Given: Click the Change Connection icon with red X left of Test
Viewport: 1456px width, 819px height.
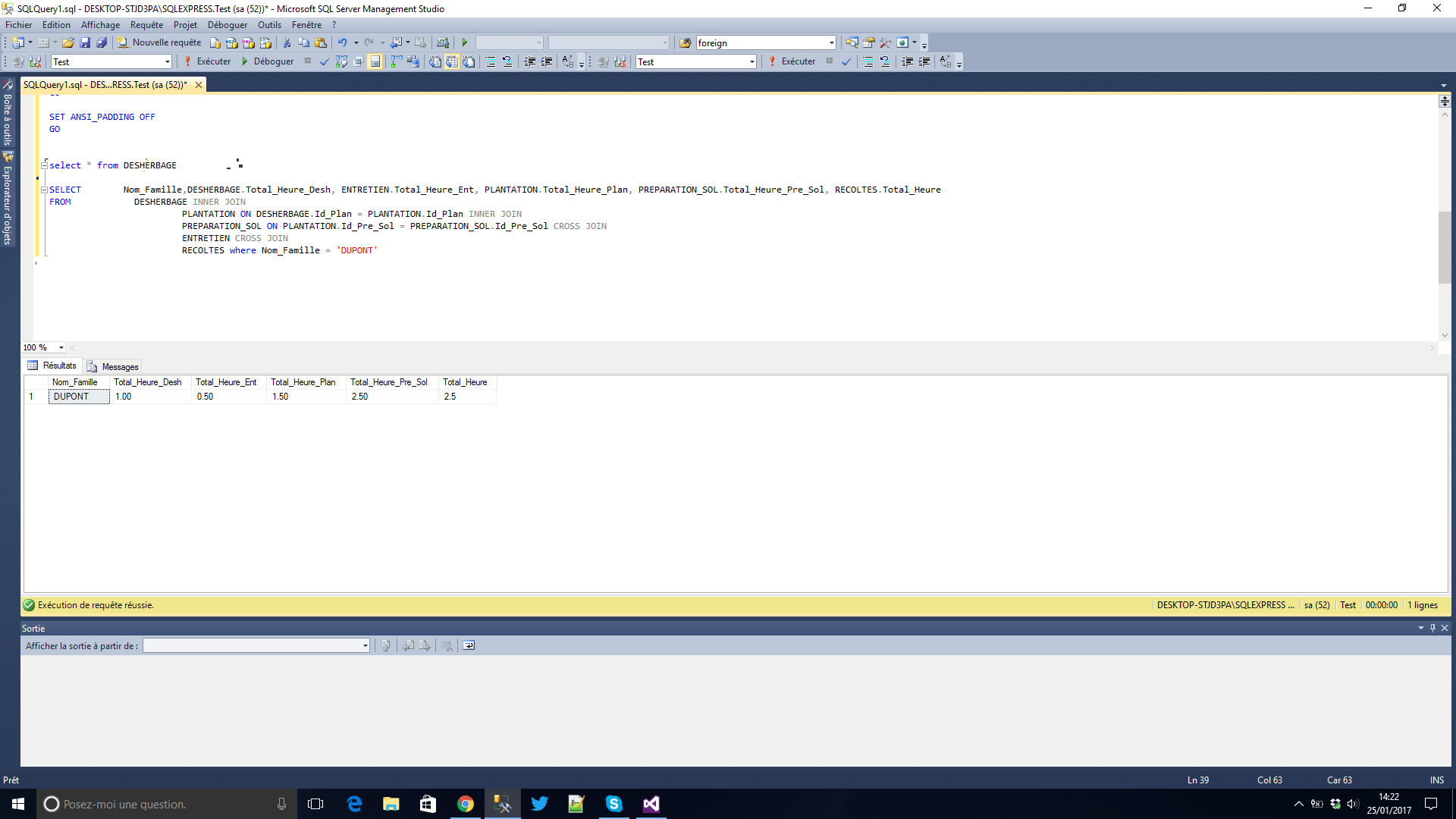Looking at the screenshot, I should (x=36, y=62).
